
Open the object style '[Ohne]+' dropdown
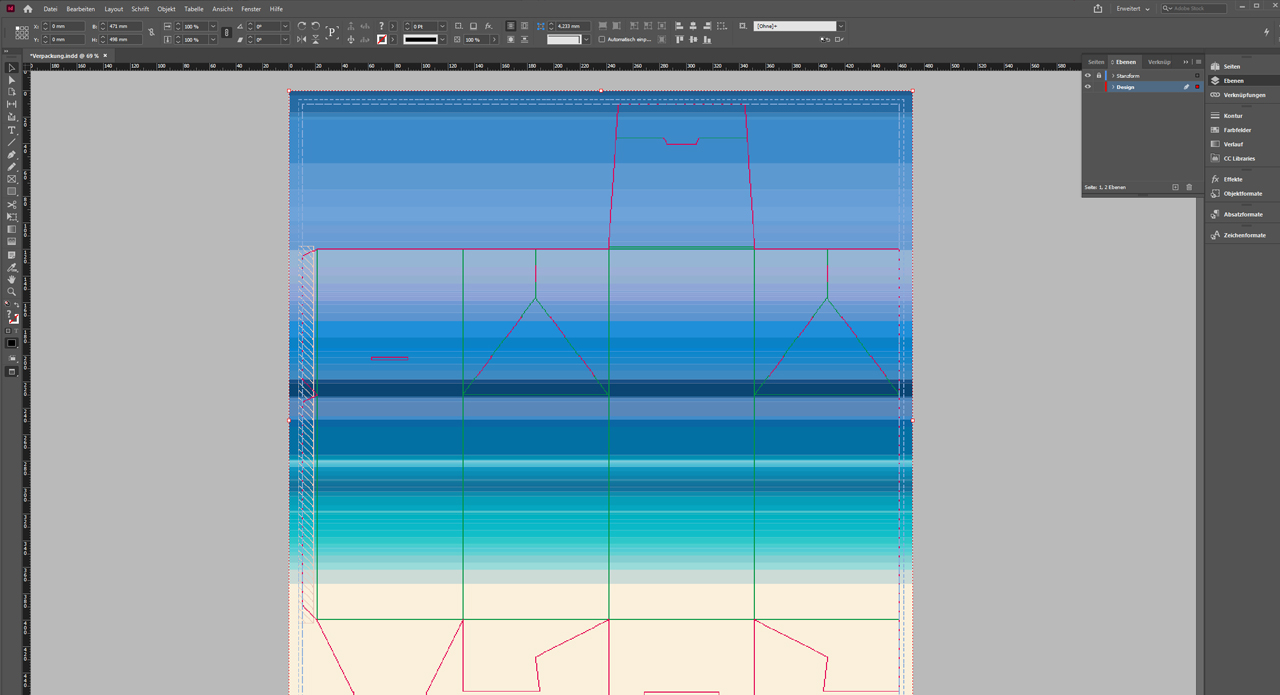[x=841, y=26]
